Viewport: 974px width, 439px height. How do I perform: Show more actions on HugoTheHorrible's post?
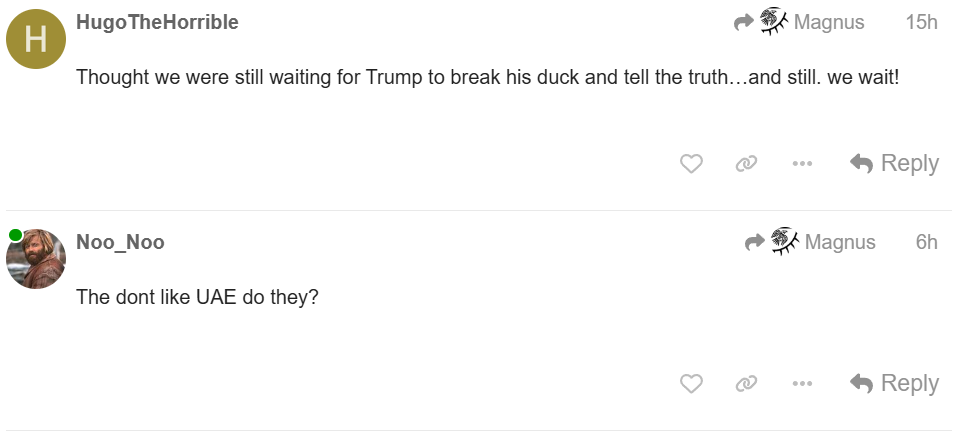point(802,163)
